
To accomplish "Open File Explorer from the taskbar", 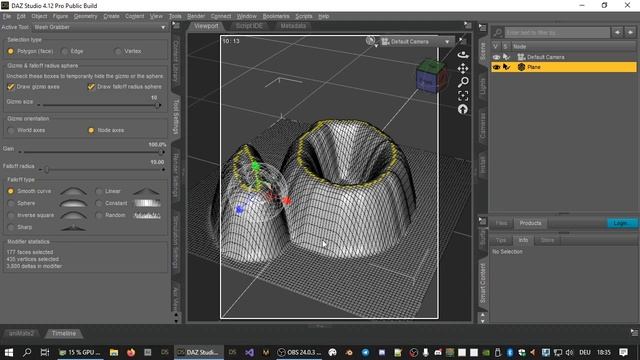I will click(x=114, y=352).
